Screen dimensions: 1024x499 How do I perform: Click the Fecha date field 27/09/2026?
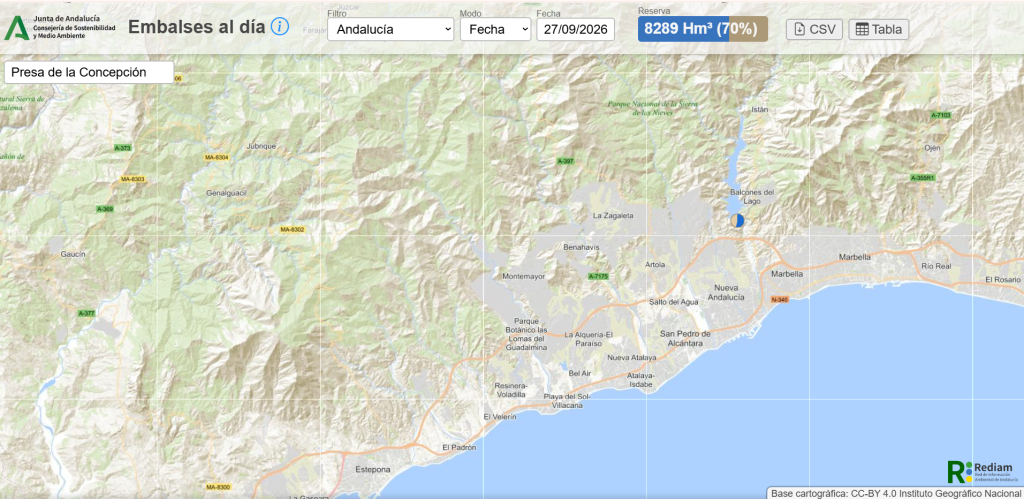(x=575, y=29)
